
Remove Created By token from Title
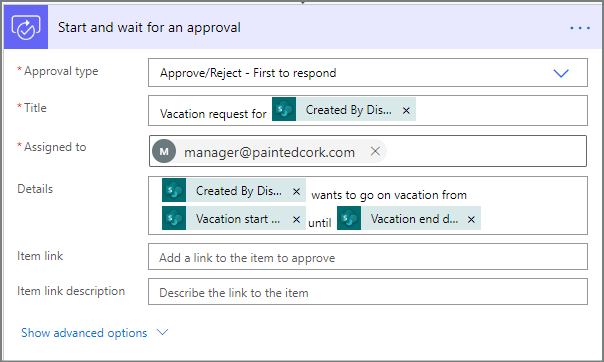[406, 111]
